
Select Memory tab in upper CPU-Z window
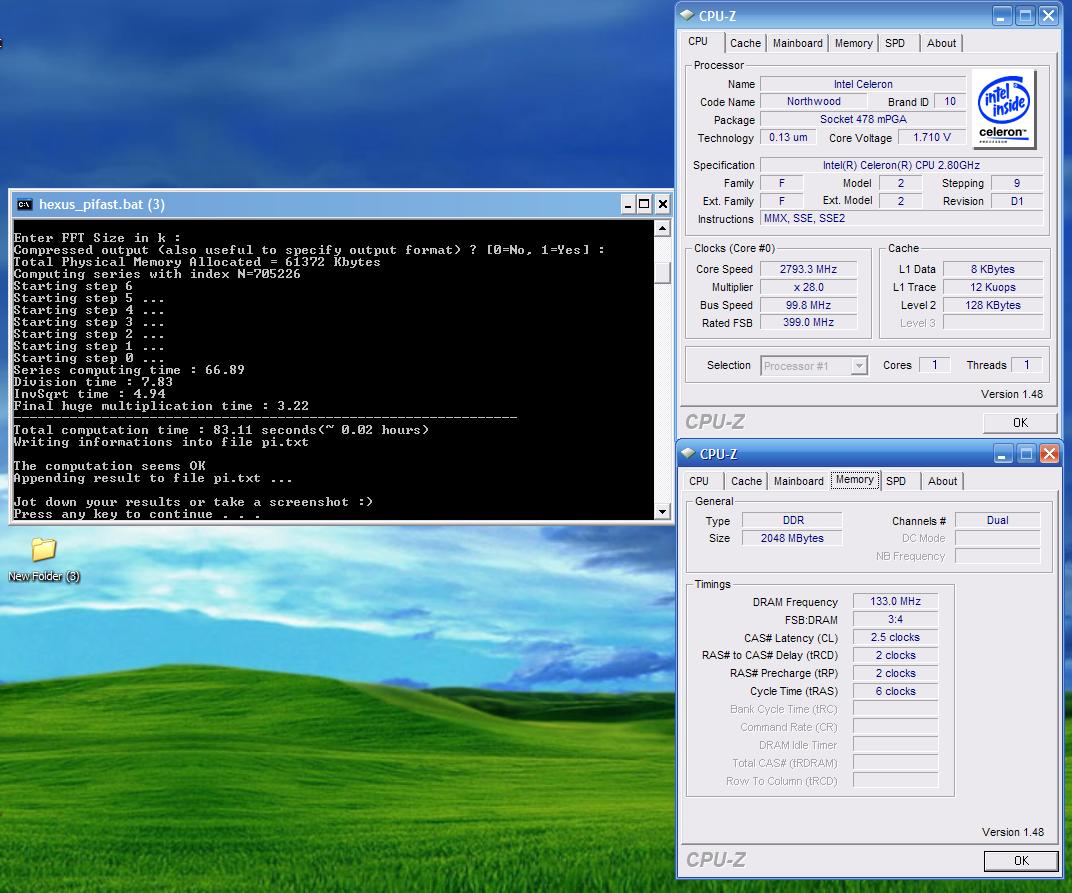pyautogui.click(x=853, y=43)
